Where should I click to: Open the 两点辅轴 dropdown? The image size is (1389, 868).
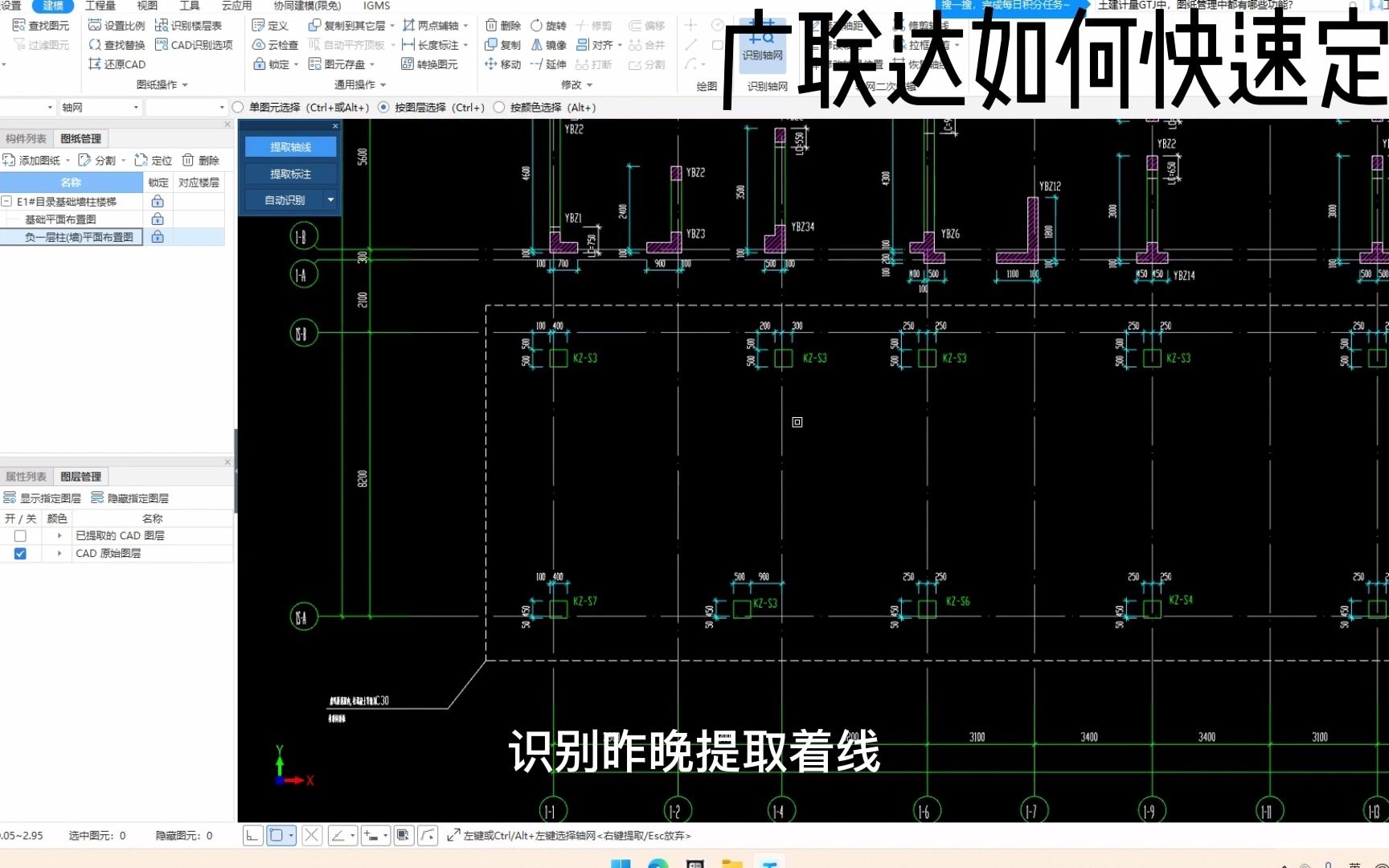tap(465, 26)
